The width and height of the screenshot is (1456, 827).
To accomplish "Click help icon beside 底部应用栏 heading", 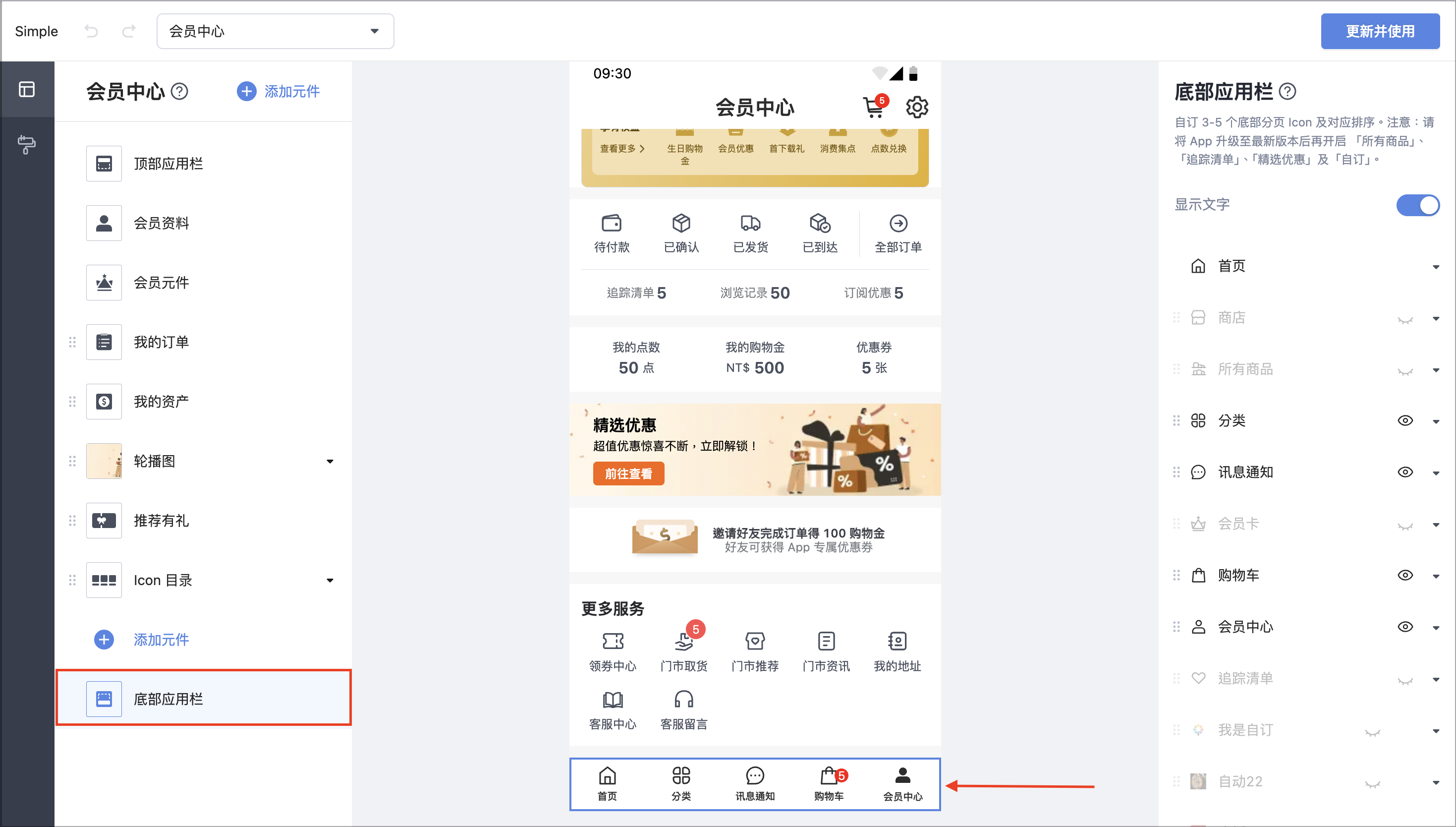I will coord(1288,91).
